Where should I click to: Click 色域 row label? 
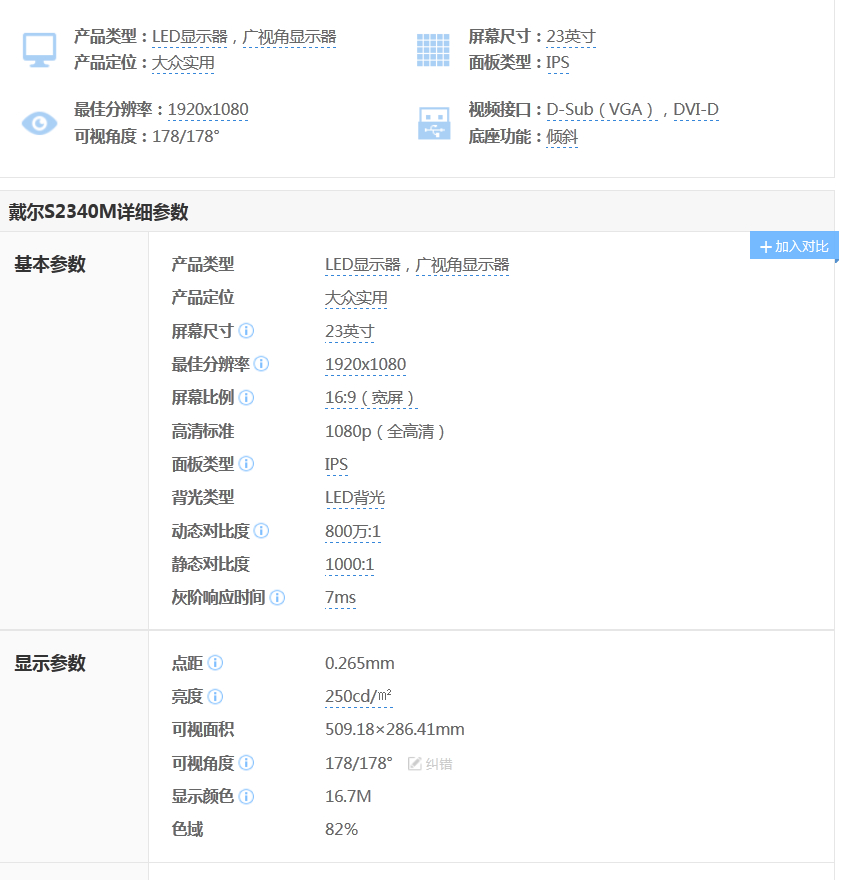tap(187, 829)
